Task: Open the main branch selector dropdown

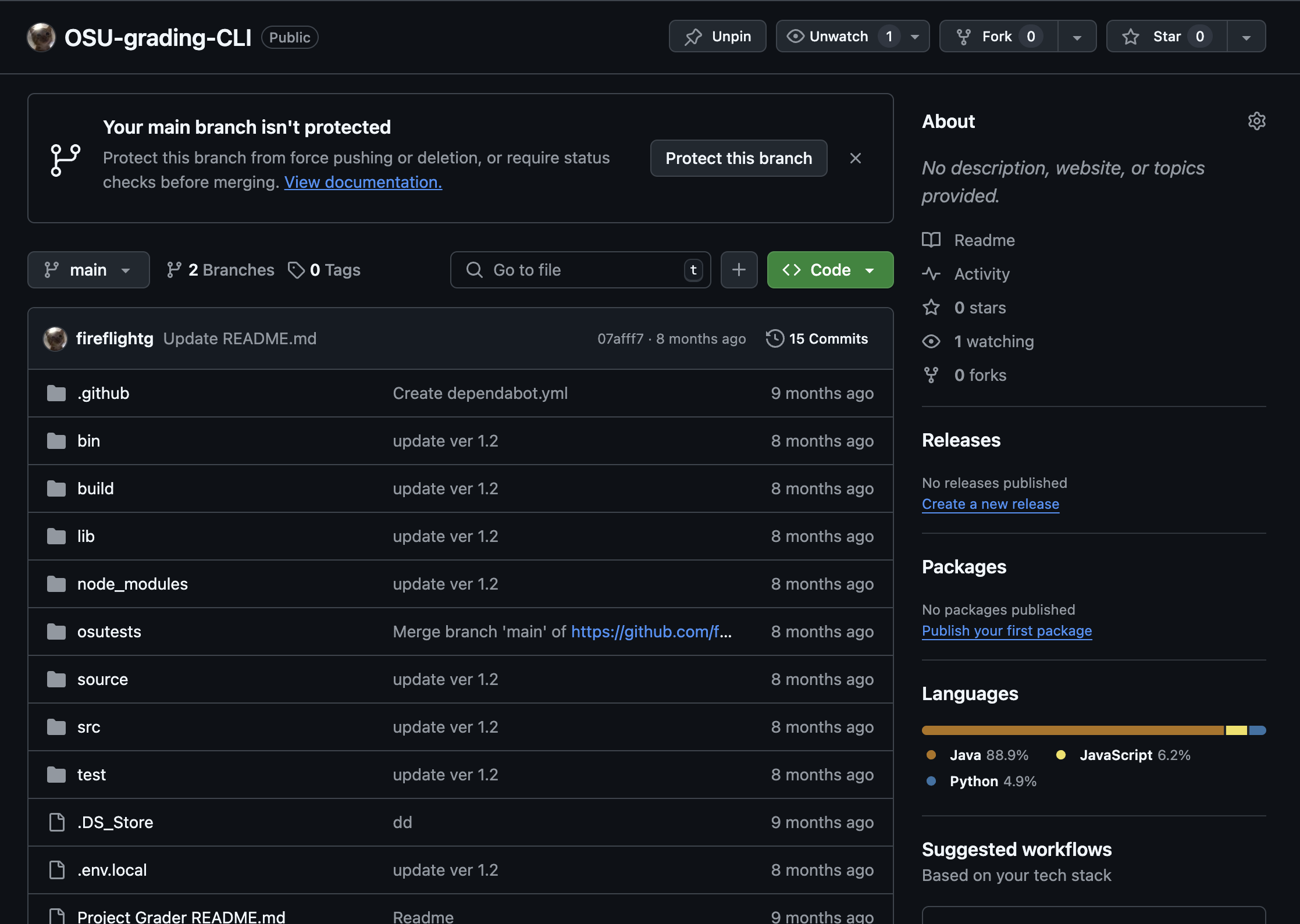Action: [88, 270]
